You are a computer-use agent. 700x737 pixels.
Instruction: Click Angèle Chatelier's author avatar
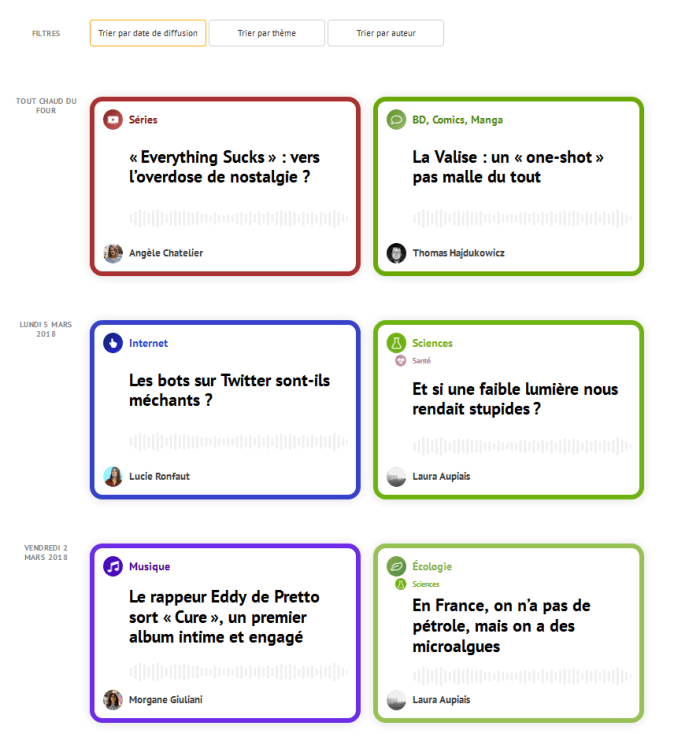[113, 253]
